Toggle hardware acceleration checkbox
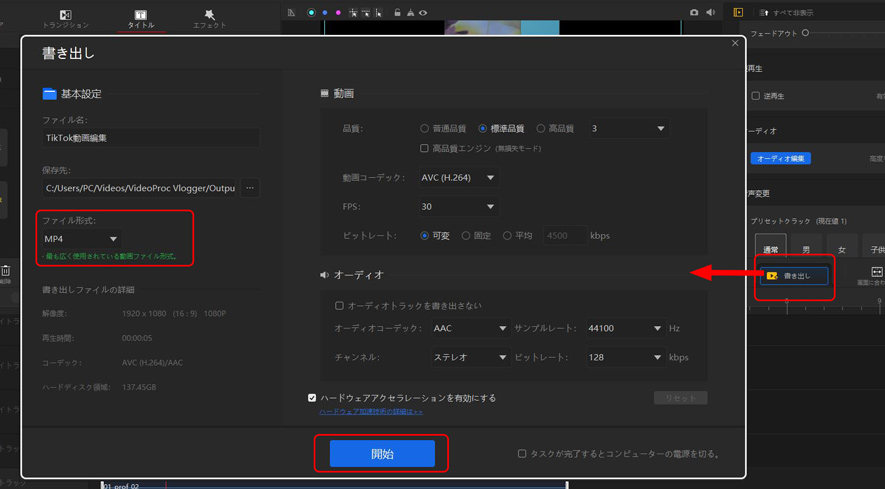This screenshot has height=489, width=885. click(x=312, y=398)
